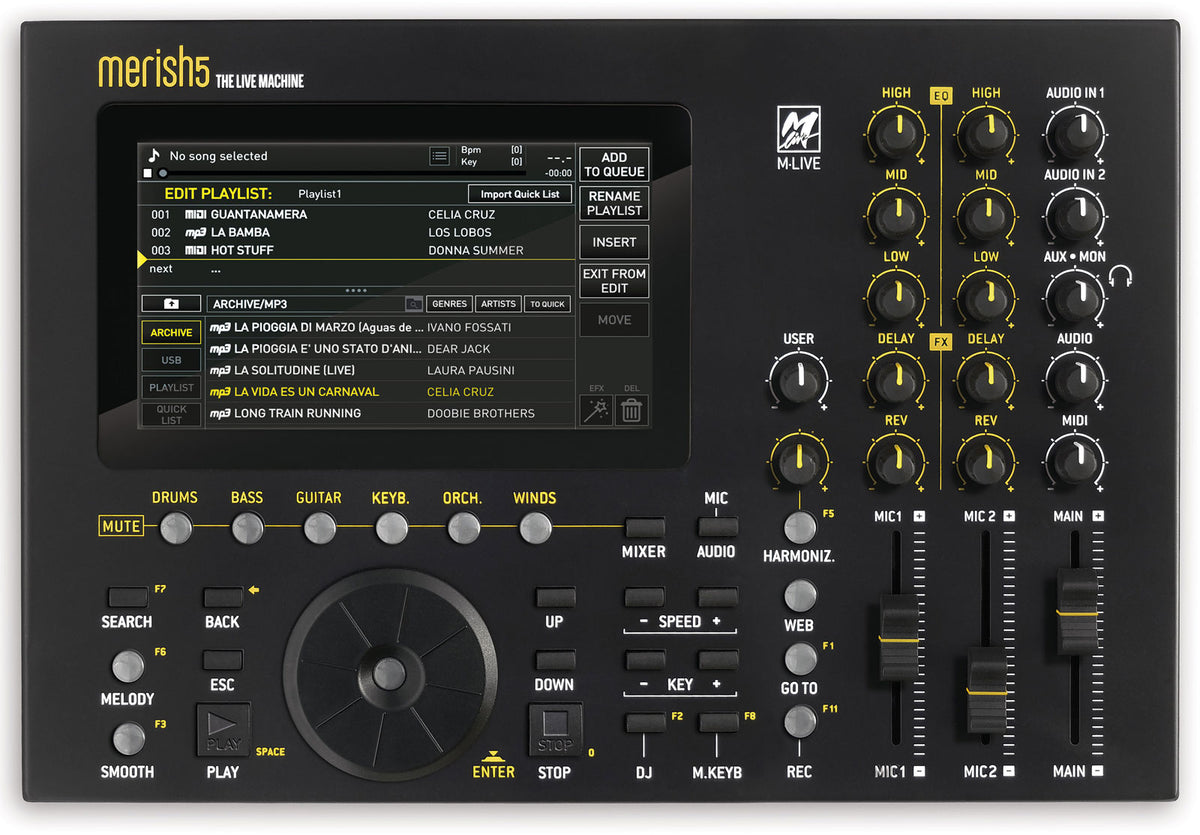Mute the ORCH. track
The width and height of the screenshot is (1200, 835).
click(463, 527)
